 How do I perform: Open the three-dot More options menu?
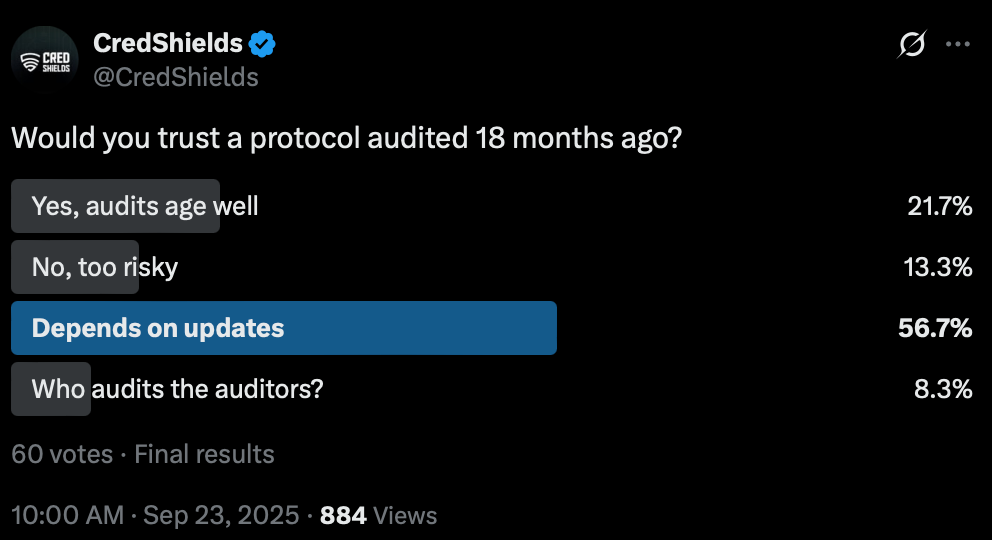click(x=958, y=45)
